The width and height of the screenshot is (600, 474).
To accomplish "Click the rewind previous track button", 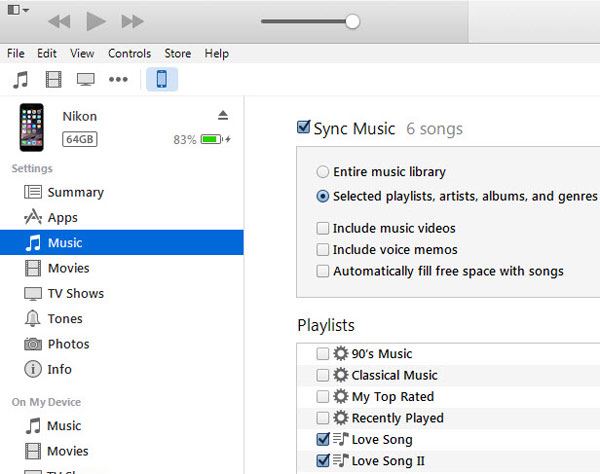I will point(59,21).
